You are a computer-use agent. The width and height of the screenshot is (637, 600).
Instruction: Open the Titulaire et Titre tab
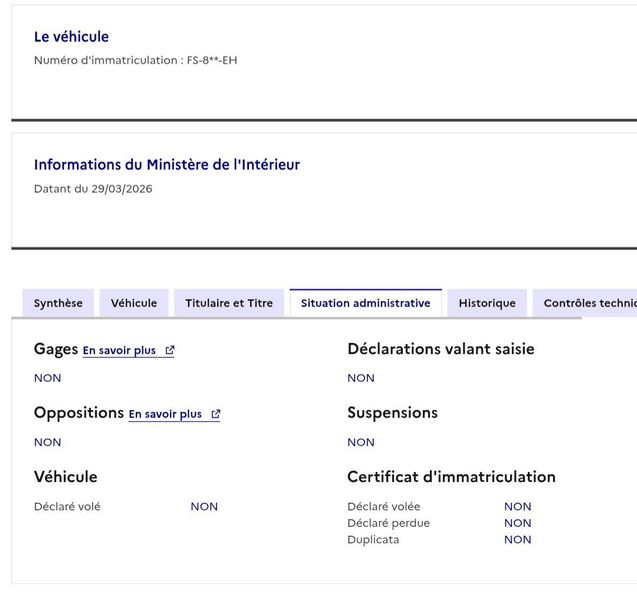tap(229, 303)
